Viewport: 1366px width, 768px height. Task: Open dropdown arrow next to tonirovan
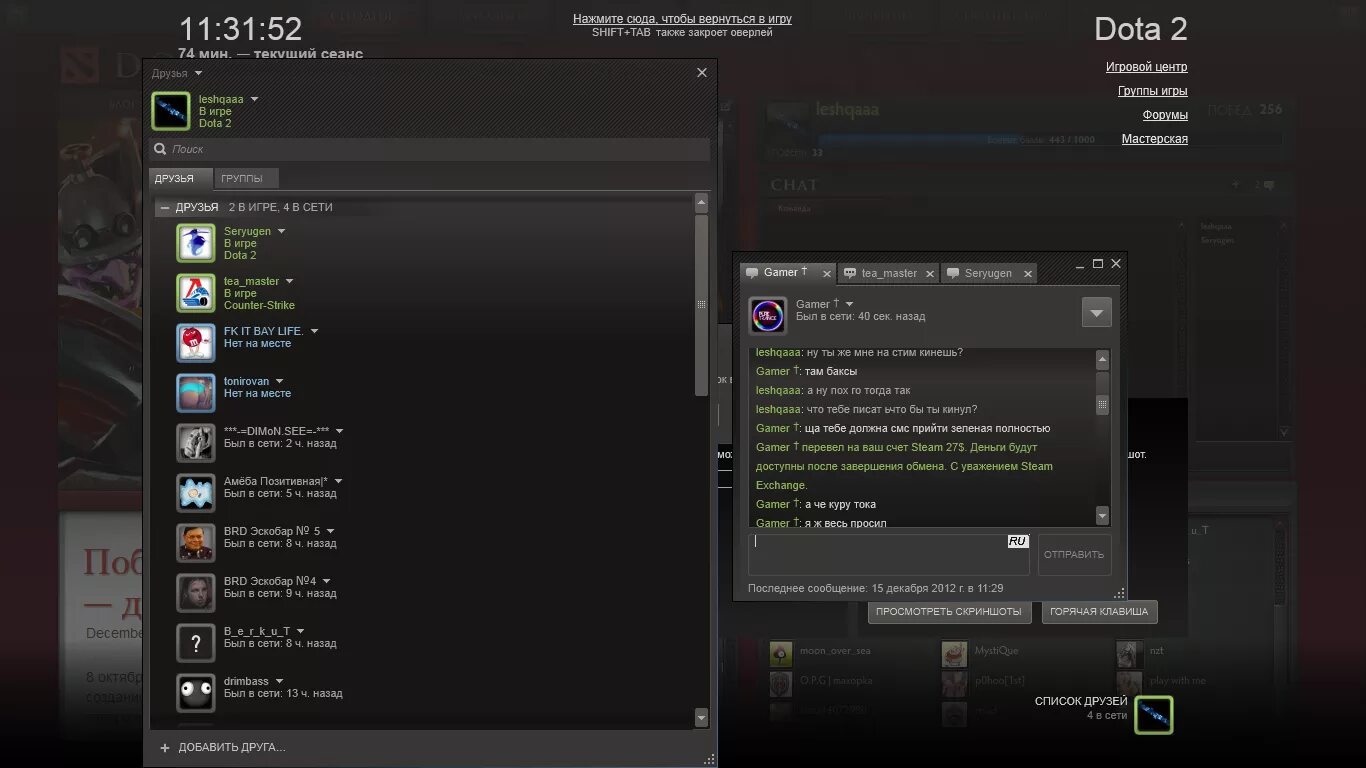[279, 381]
